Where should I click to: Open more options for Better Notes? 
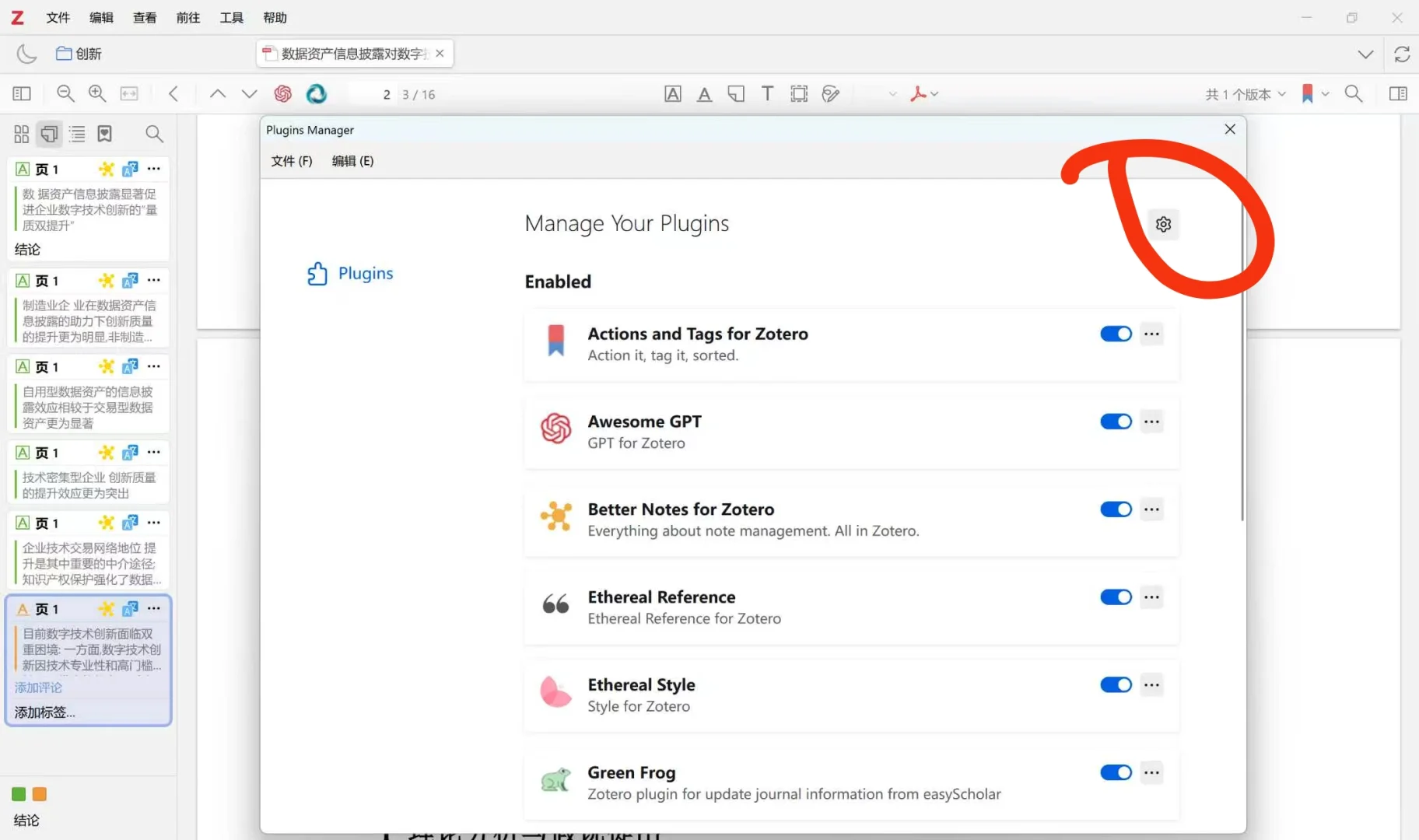[x=1151, y=509]
